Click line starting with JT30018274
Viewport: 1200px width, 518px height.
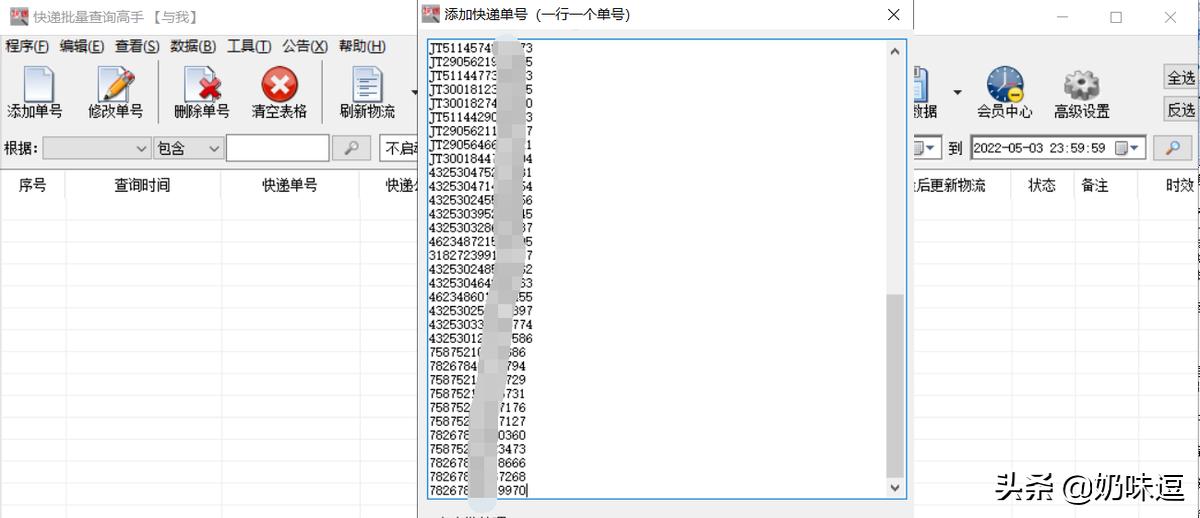point(481,103)
